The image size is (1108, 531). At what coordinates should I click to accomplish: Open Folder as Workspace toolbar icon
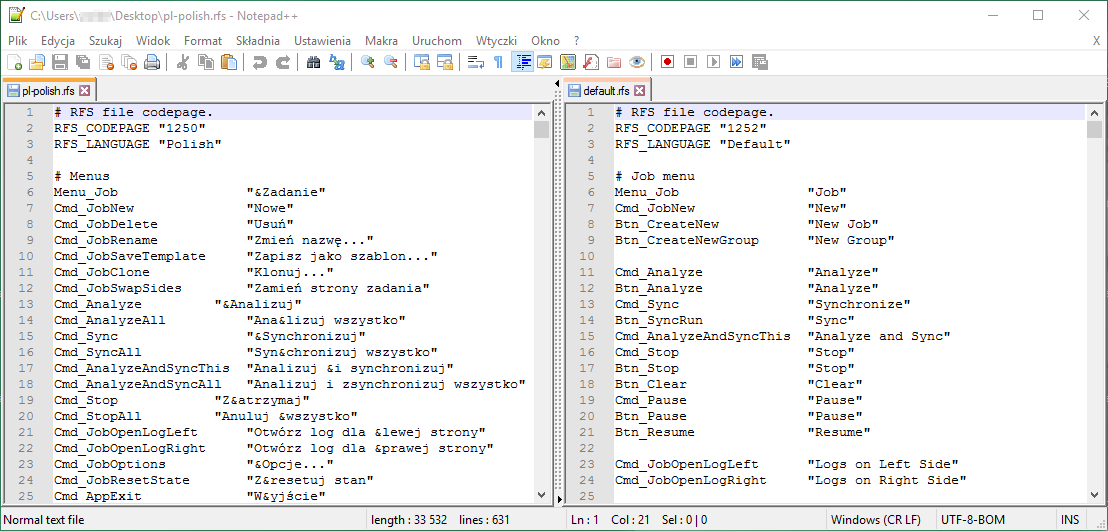tap(613, 62)
